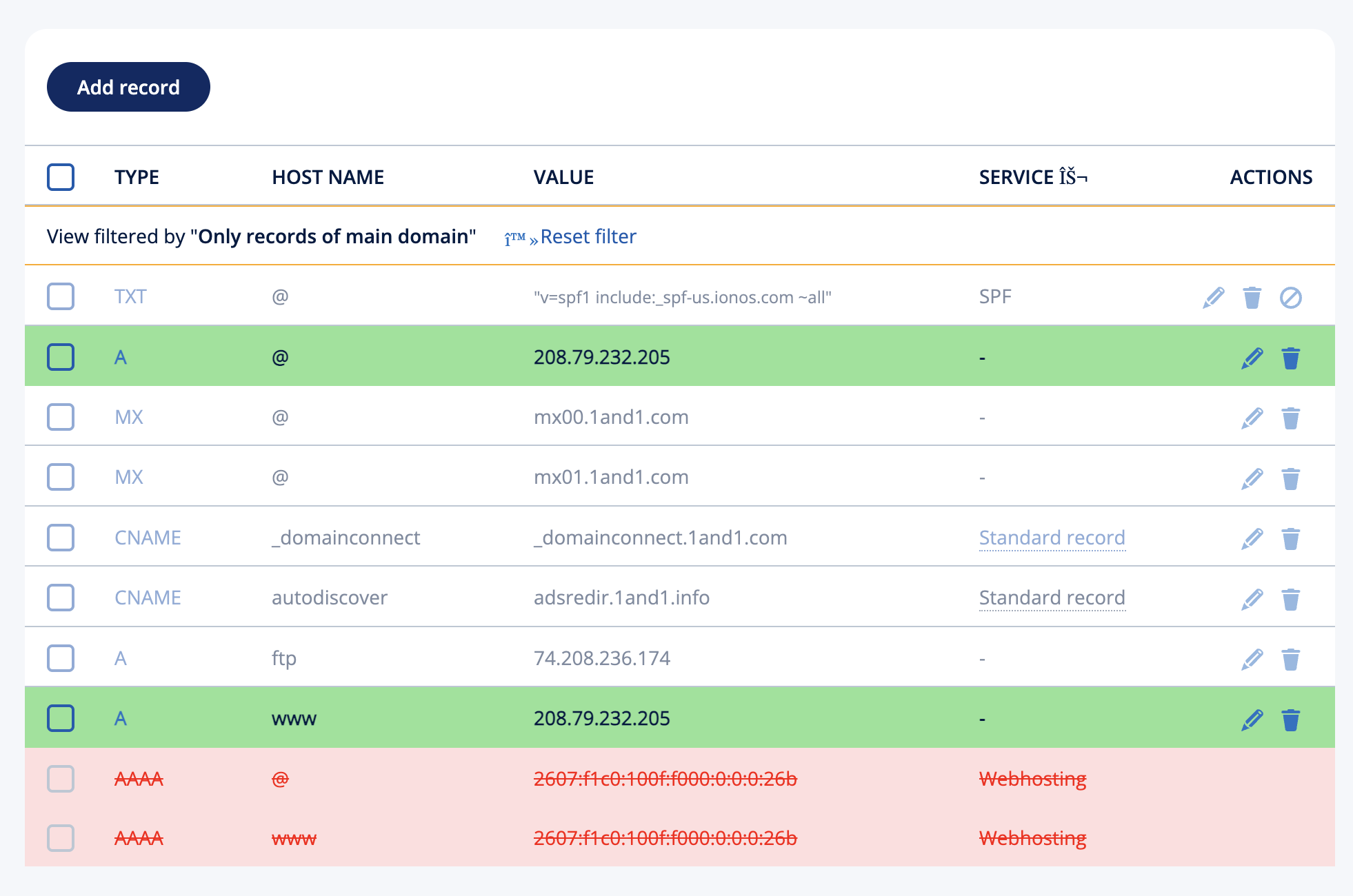
Task: Open the SERVICE column filter dropdown
Action: click(x=1073, y=177)
